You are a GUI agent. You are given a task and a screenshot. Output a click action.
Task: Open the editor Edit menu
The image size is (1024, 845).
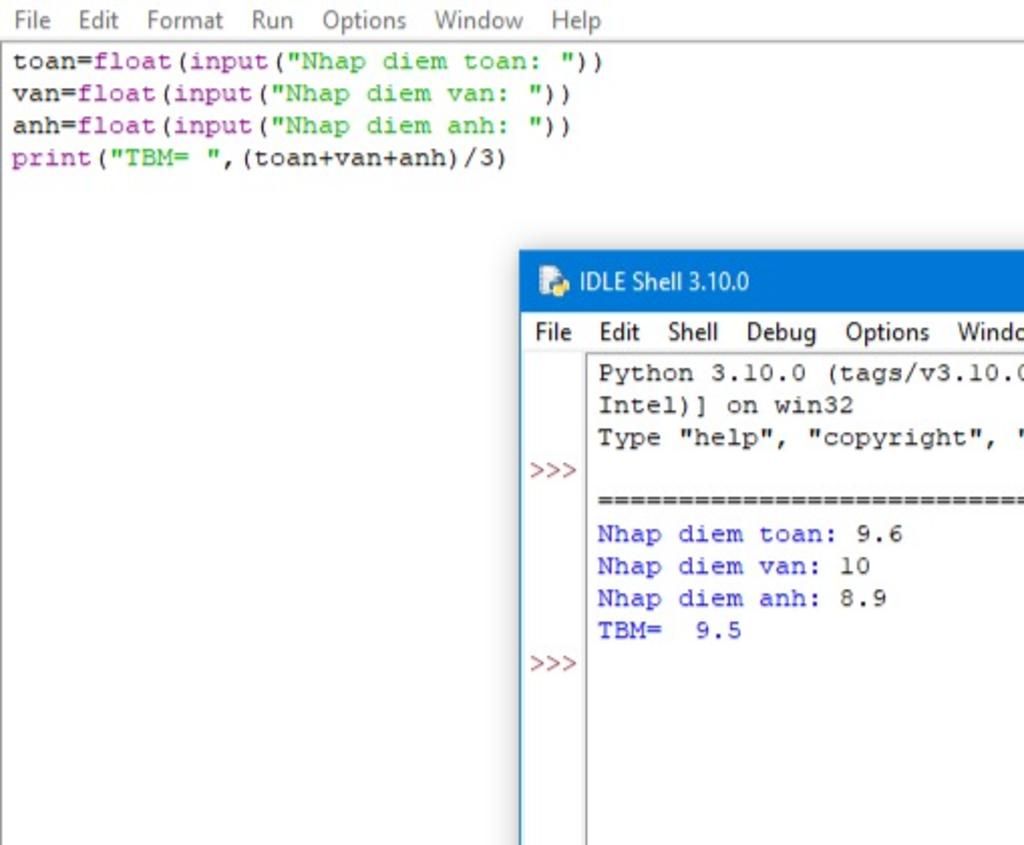[x=99, y=20]
